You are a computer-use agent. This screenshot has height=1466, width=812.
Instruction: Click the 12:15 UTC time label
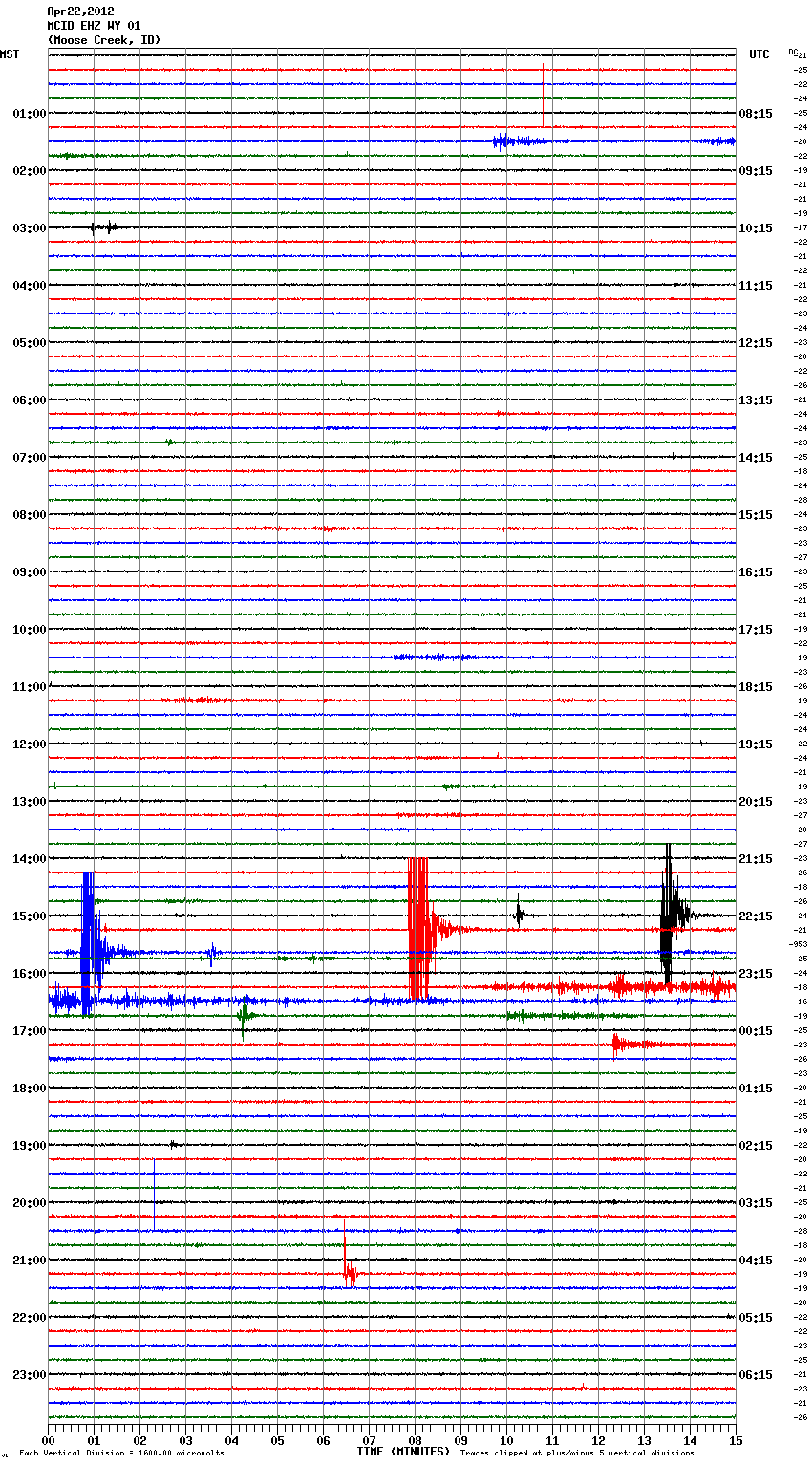point(756,342)
